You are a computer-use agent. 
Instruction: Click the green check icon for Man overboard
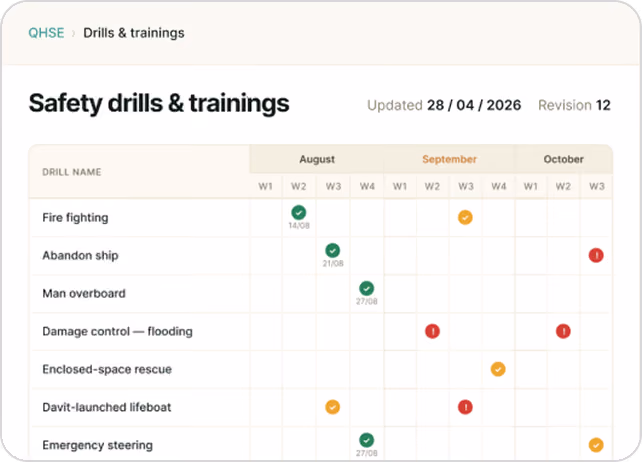(x=366, y=288)
